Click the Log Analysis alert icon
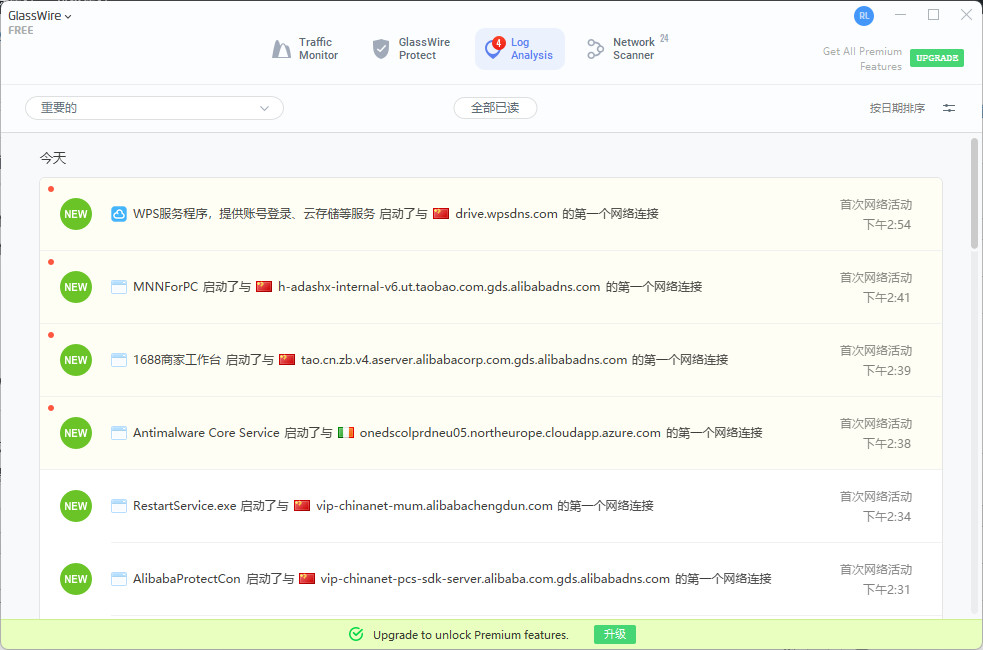The height and width of the screenshot is (650, 983). click(x=493, y=48)
